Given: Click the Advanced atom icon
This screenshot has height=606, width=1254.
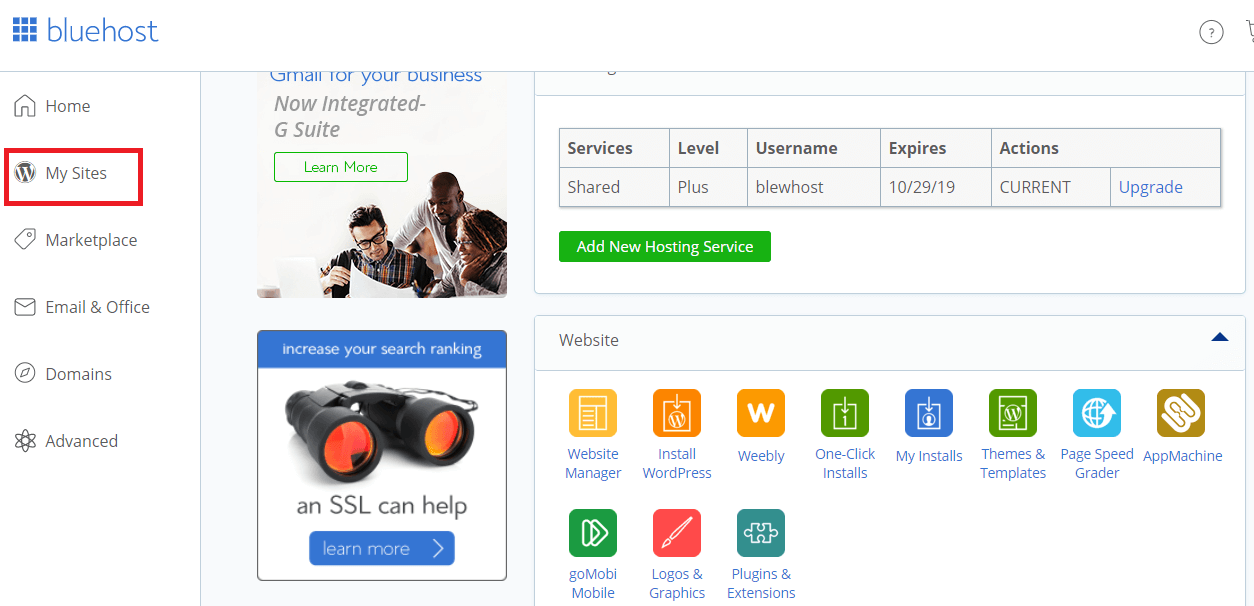Looking at the screenshot, I should (x=25, y=441).
